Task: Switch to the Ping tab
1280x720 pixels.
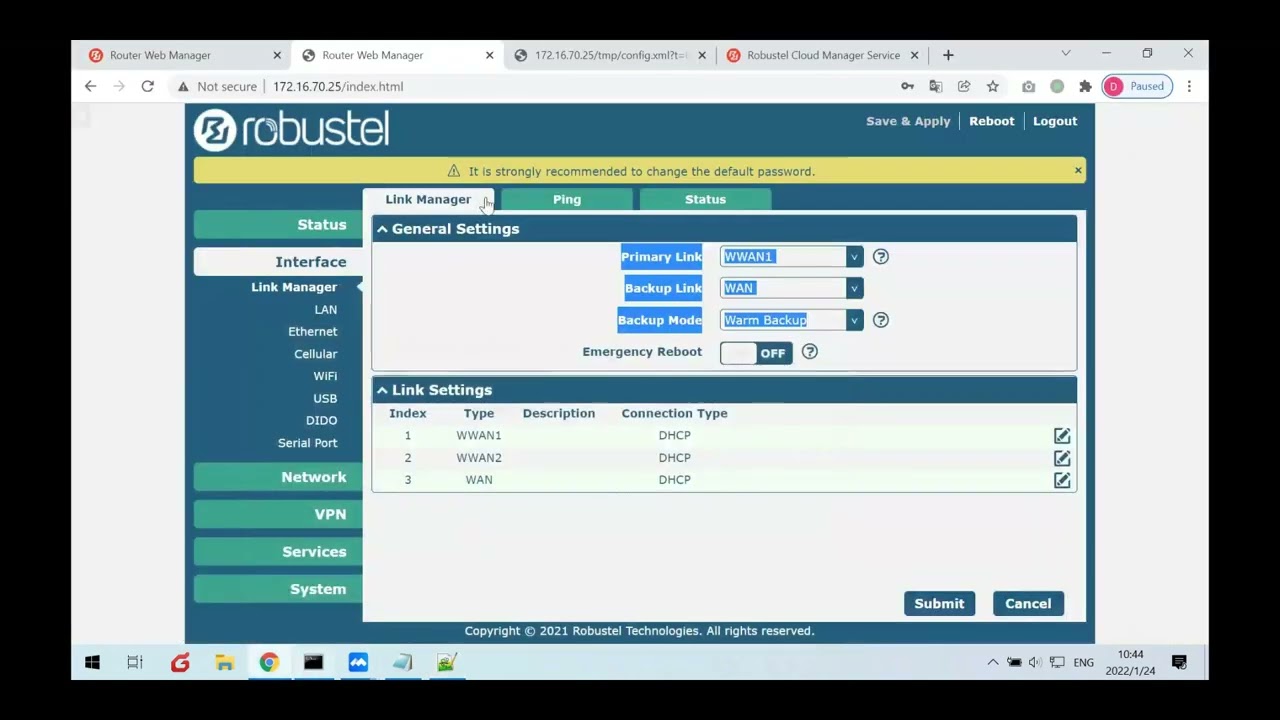Action: (x=566, y=199)
